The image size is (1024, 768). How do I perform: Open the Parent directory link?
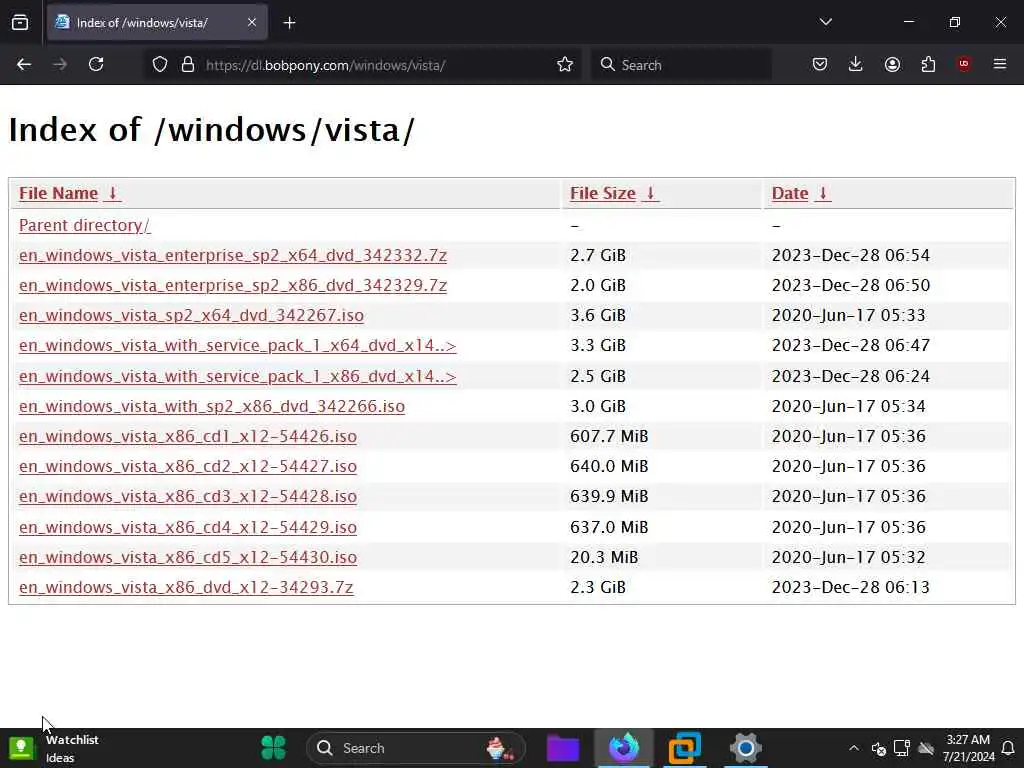84,225
